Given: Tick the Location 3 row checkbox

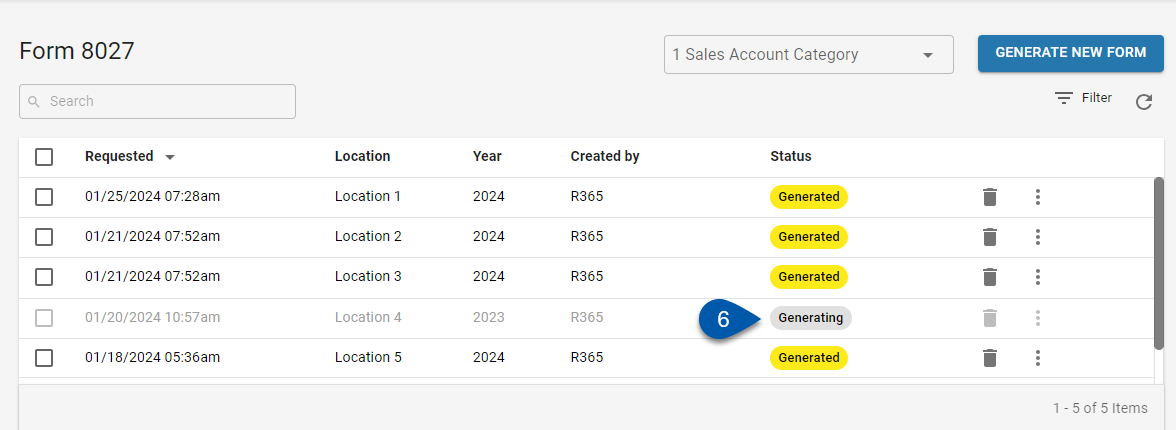Looking at the screenshot, I should click(44, 277).
